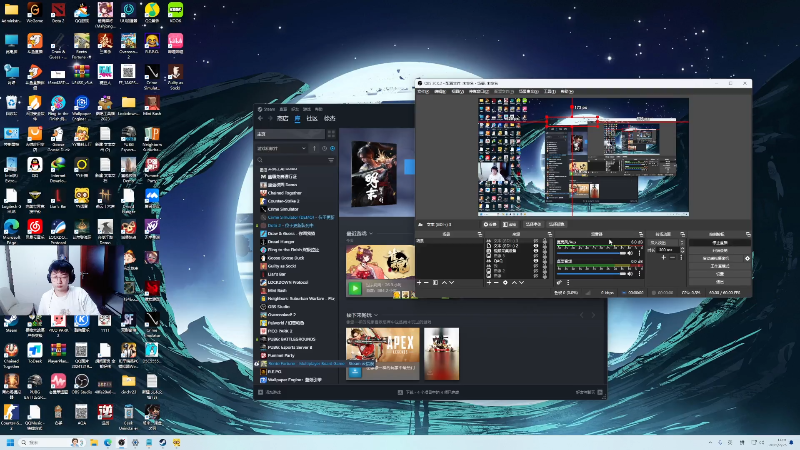The height and width of the screenshot is (450, 800).
Task: Click Stop Streaming in OBS controls
Action: click(720, 242)
